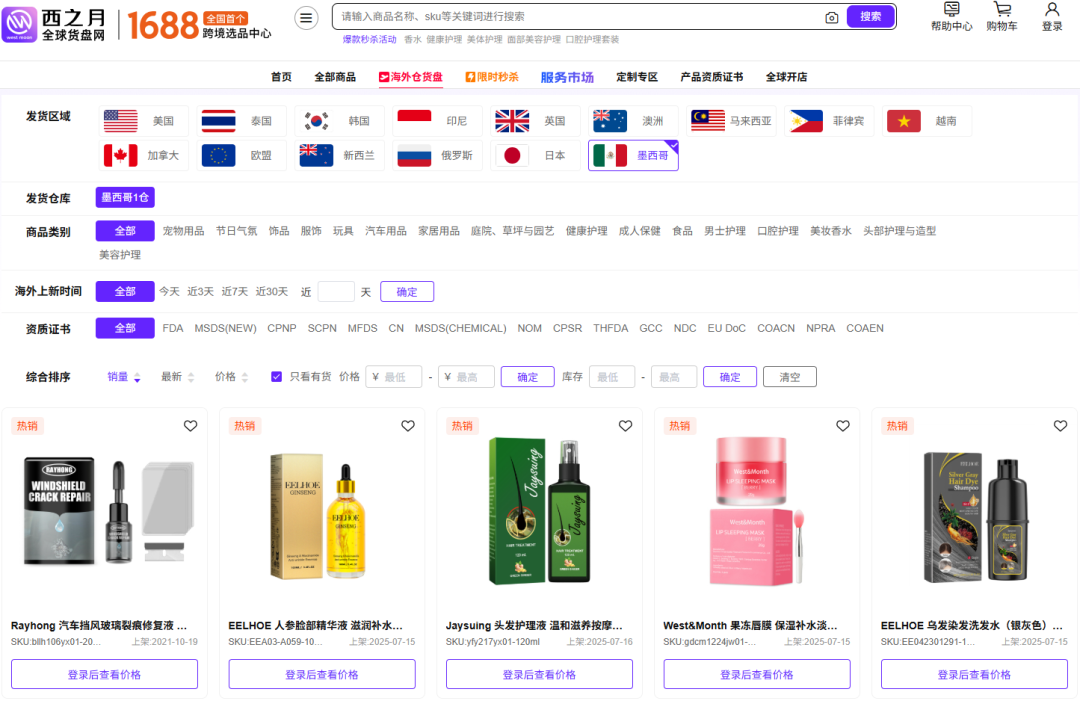Select 全部 in overseas new-arrival time row

point(125,291)
